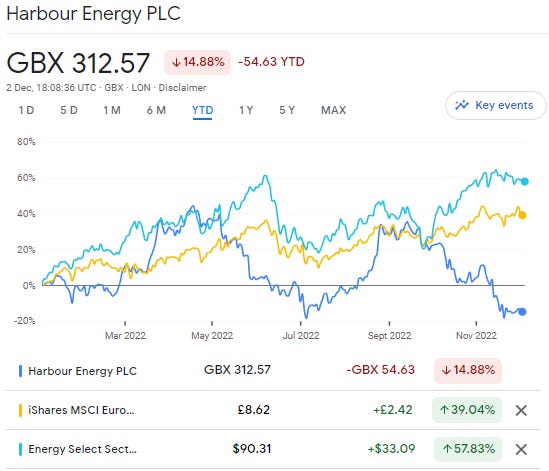Image resolution: width=549 pixels, height=471 pixels.
Task: Click the up 57.83% badge
Action: point(468,449)
